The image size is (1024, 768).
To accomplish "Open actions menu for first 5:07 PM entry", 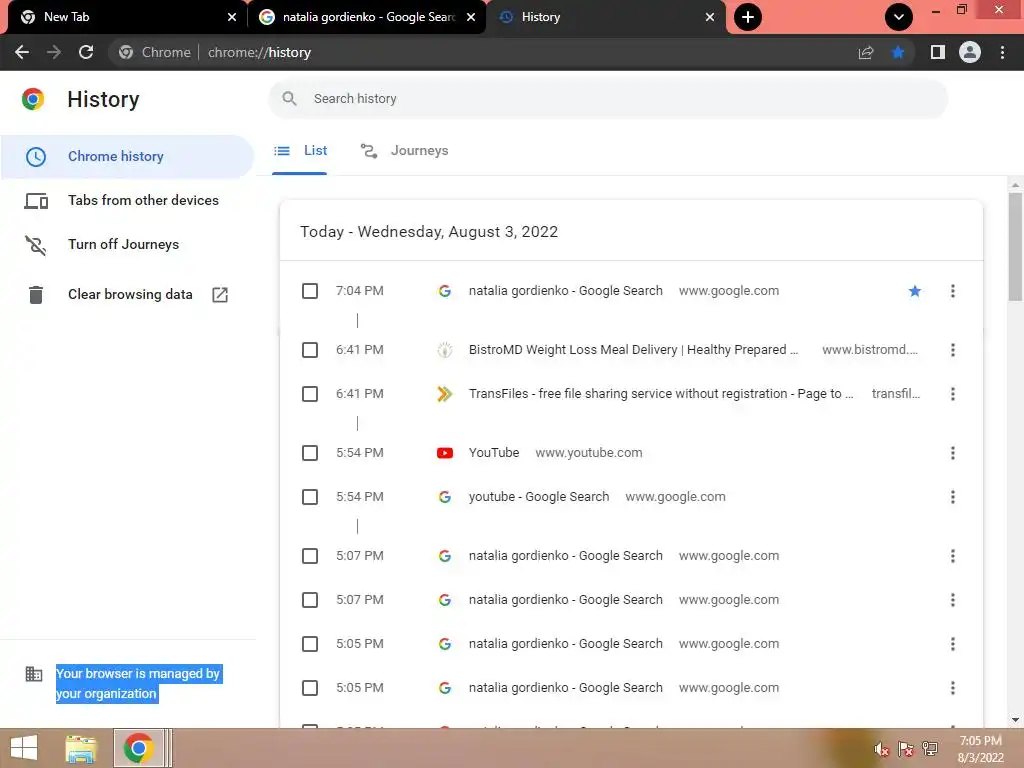I will 953,556.
